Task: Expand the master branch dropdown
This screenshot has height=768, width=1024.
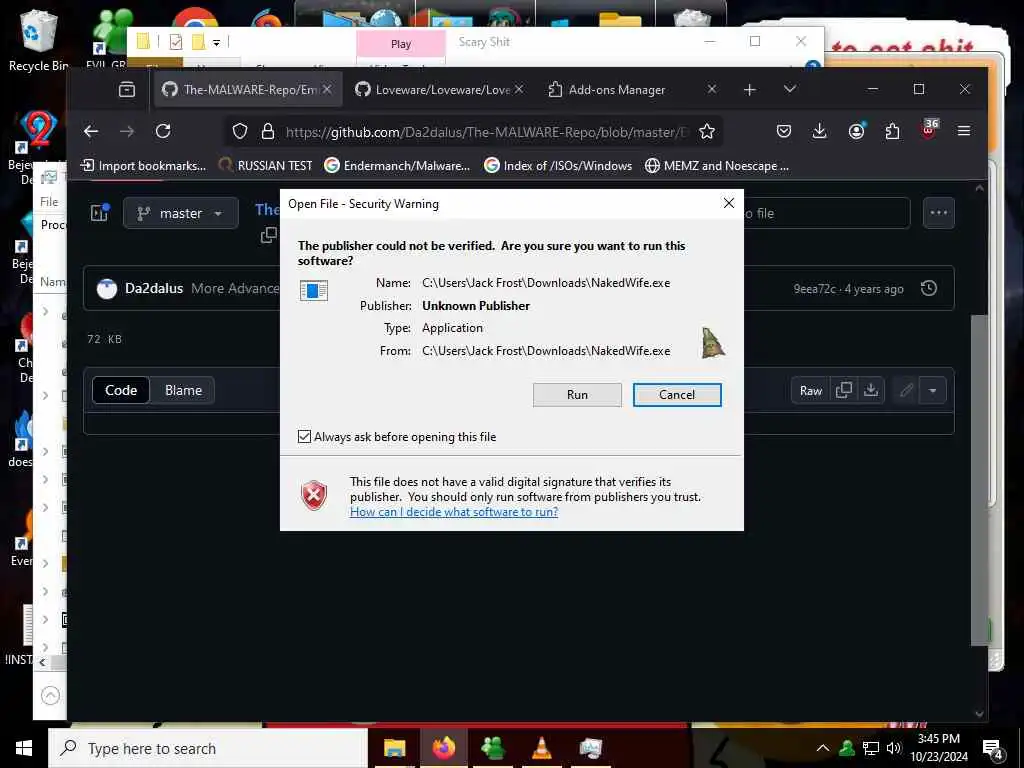Action: (180, 213)
